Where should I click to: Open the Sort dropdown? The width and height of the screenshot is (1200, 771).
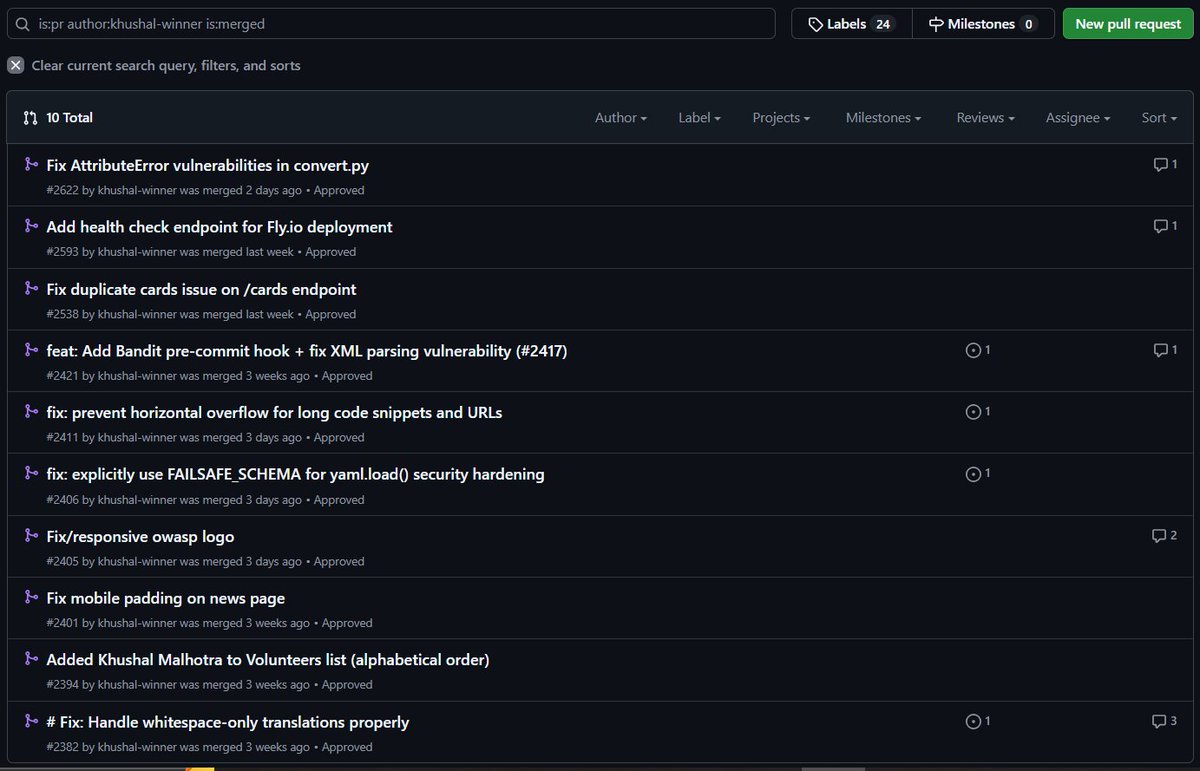tap(1160, 118)
